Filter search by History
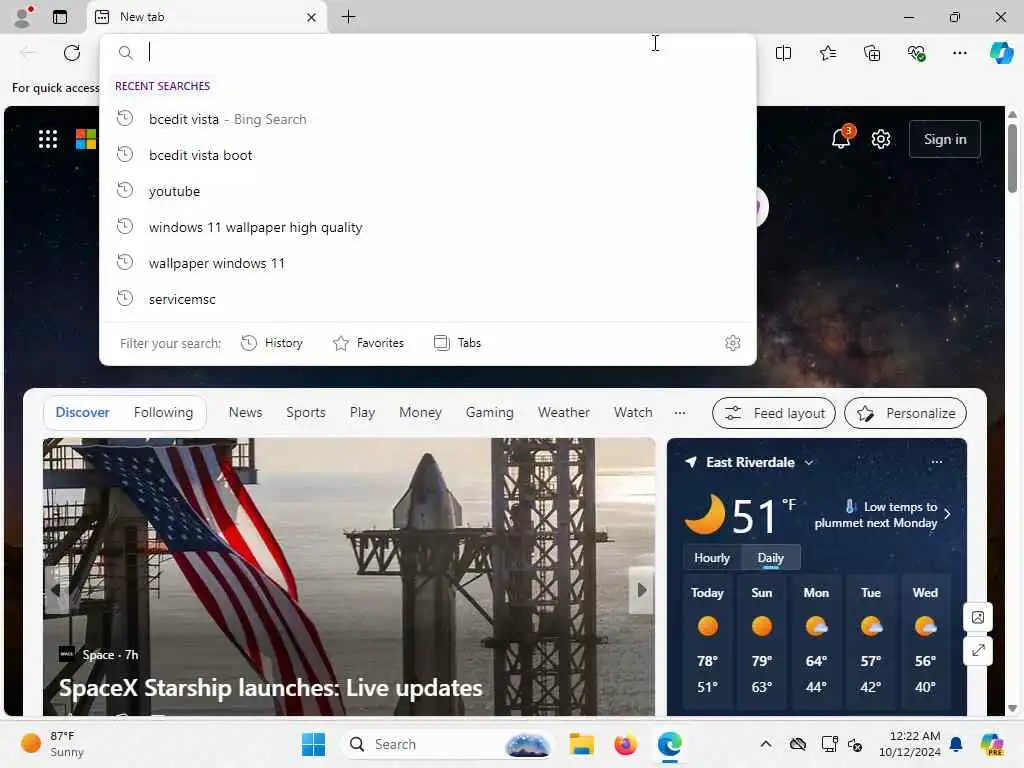The height and width of the screenshot is (768, 1024). pyautogui.click(x=272, y=343)
